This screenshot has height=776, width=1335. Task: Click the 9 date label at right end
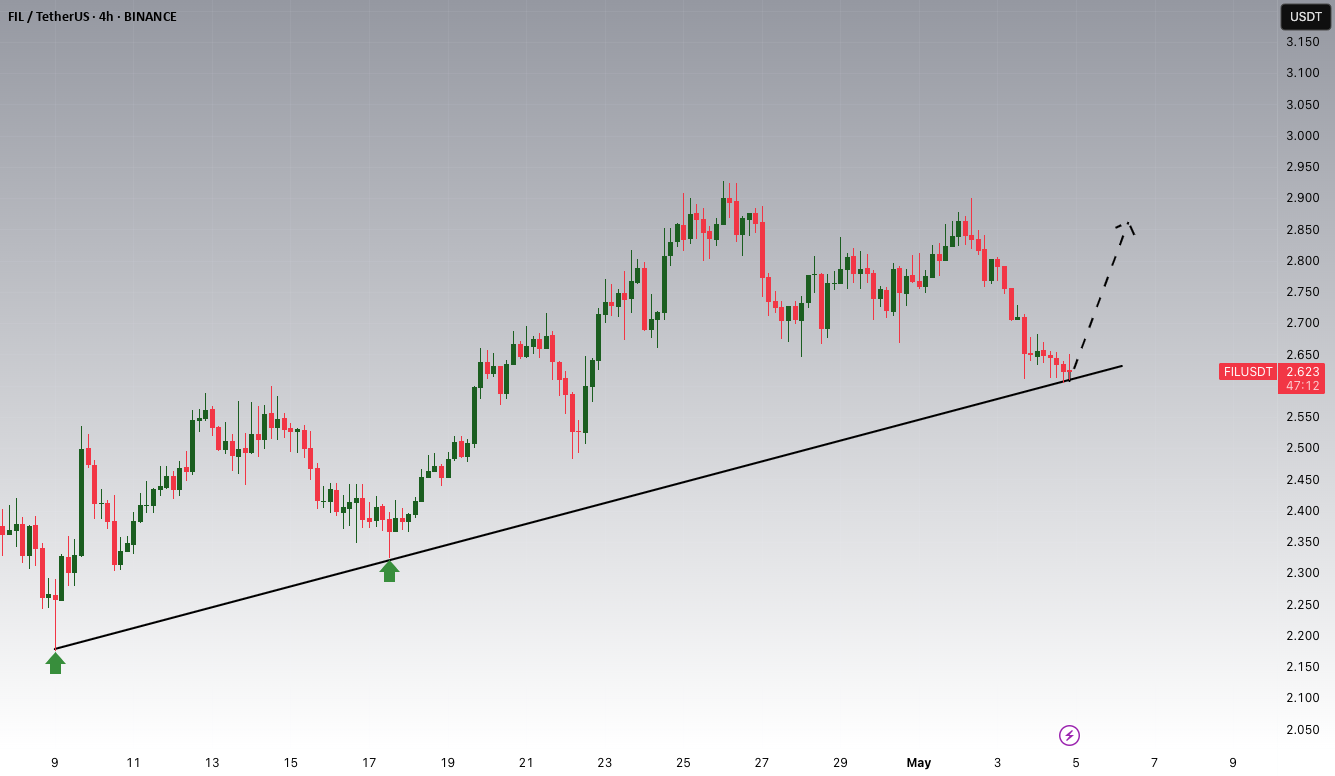(x=1233, y=763)
